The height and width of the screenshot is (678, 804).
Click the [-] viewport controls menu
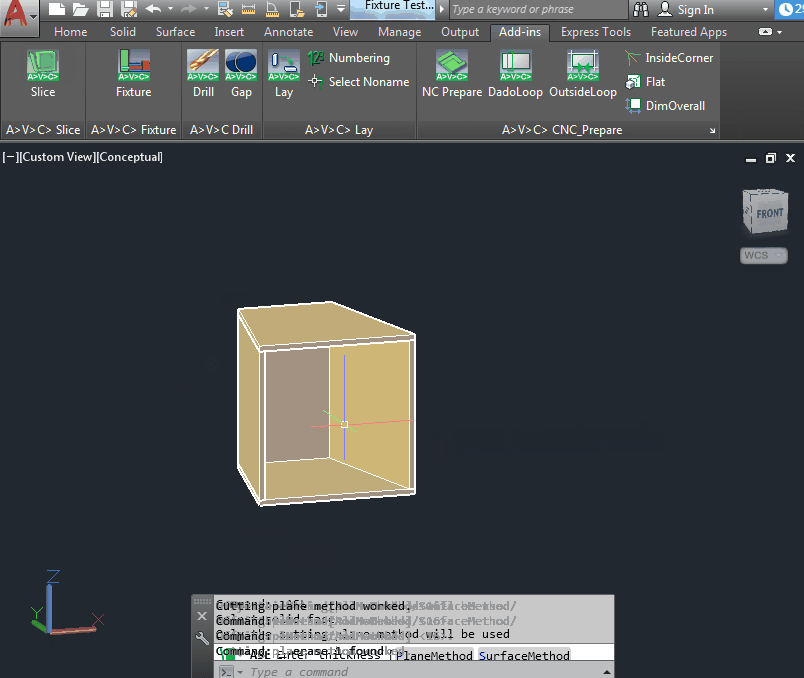click(10, 157)
